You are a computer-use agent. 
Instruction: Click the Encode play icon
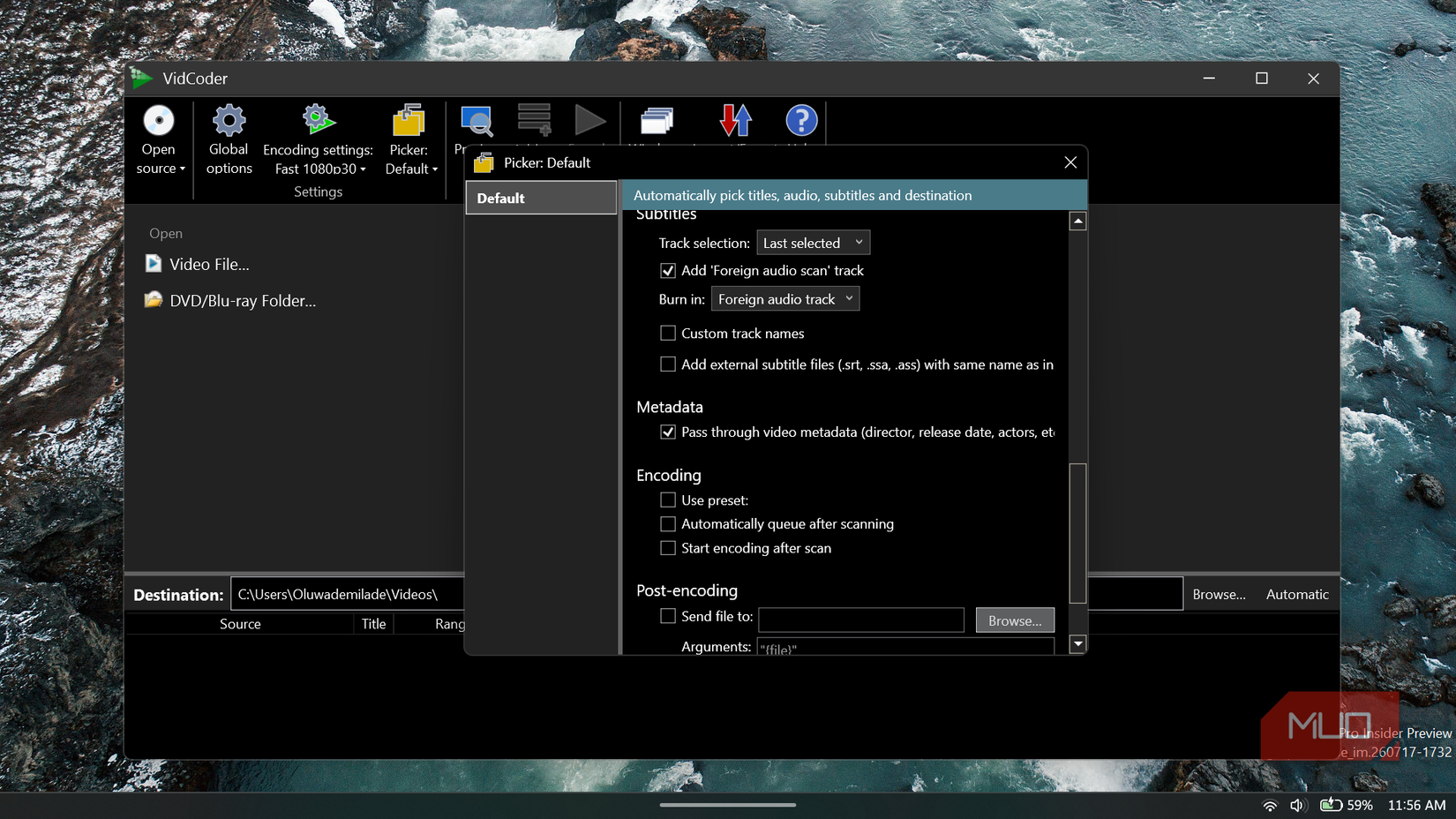589,120
